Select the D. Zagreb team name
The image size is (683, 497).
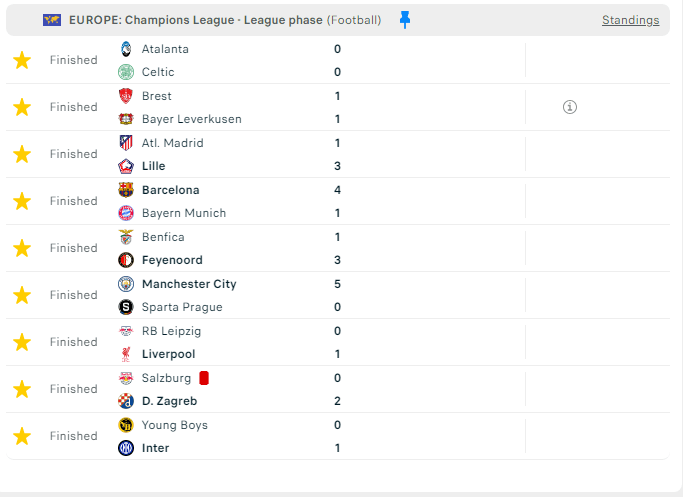click(169, 401)
